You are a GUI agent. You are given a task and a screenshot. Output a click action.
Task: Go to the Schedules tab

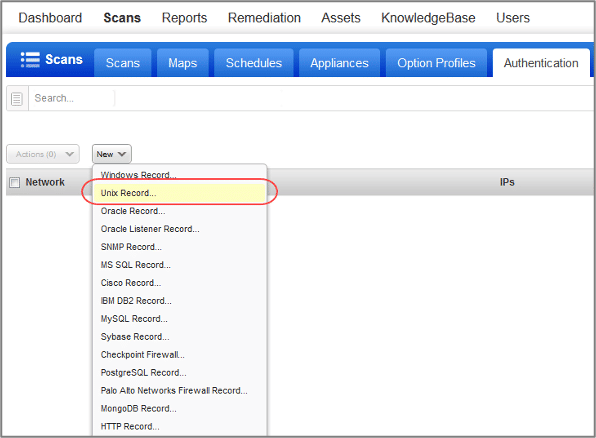click(x=254, y=63)
